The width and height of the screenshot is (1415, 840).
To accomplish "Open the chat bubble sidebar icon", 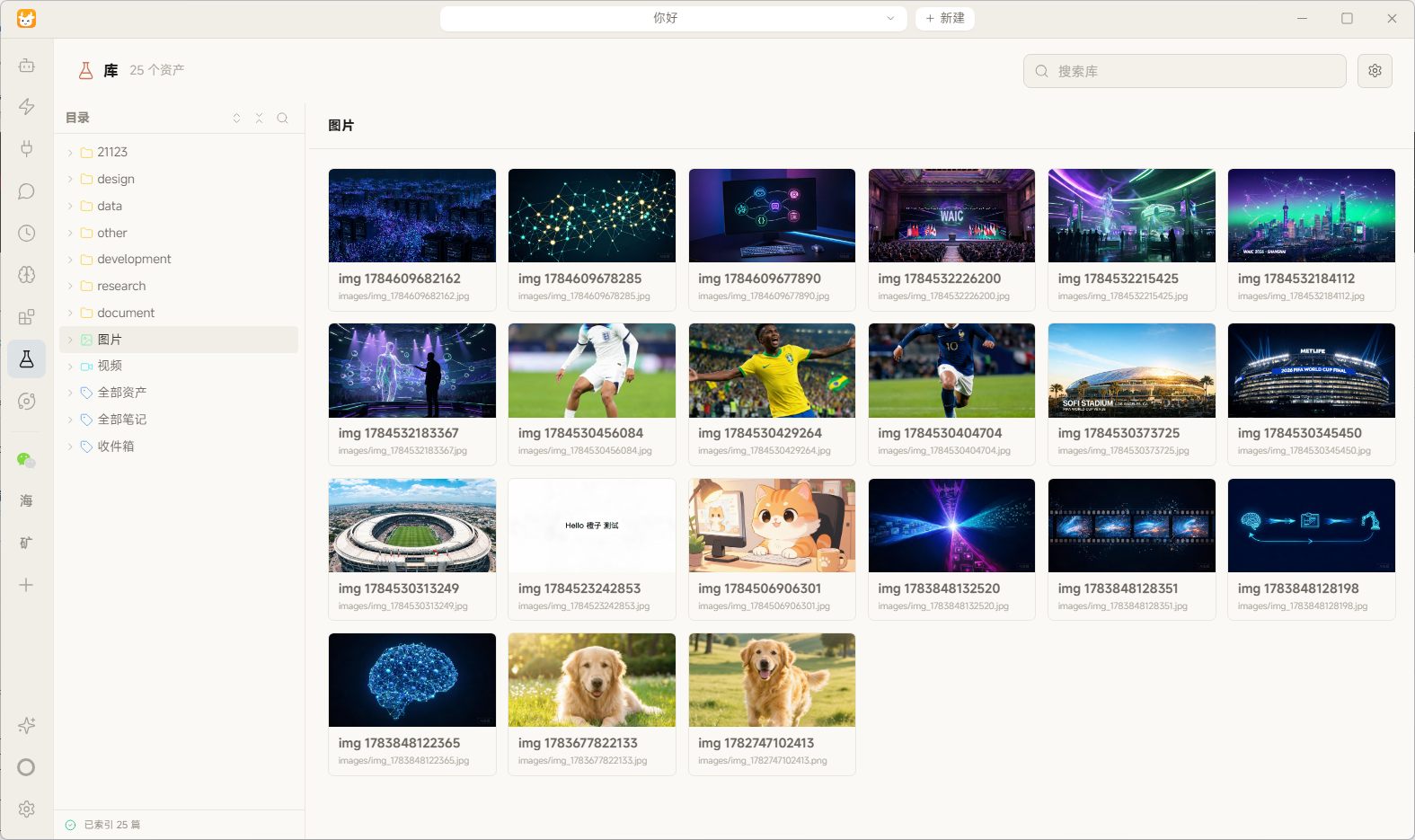I will click(27, 191).
